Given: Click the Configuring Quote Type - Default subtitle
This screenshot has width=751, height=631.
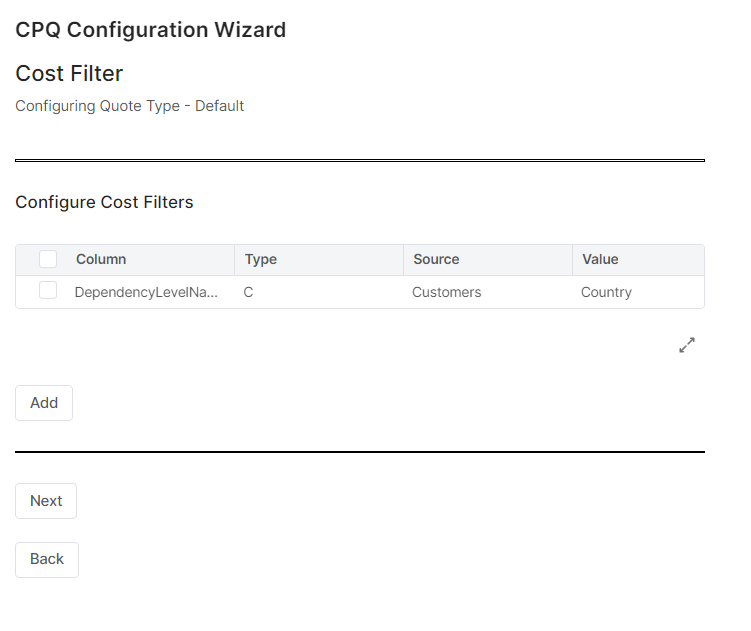Looking at the screenshot, I should (130, 106).
